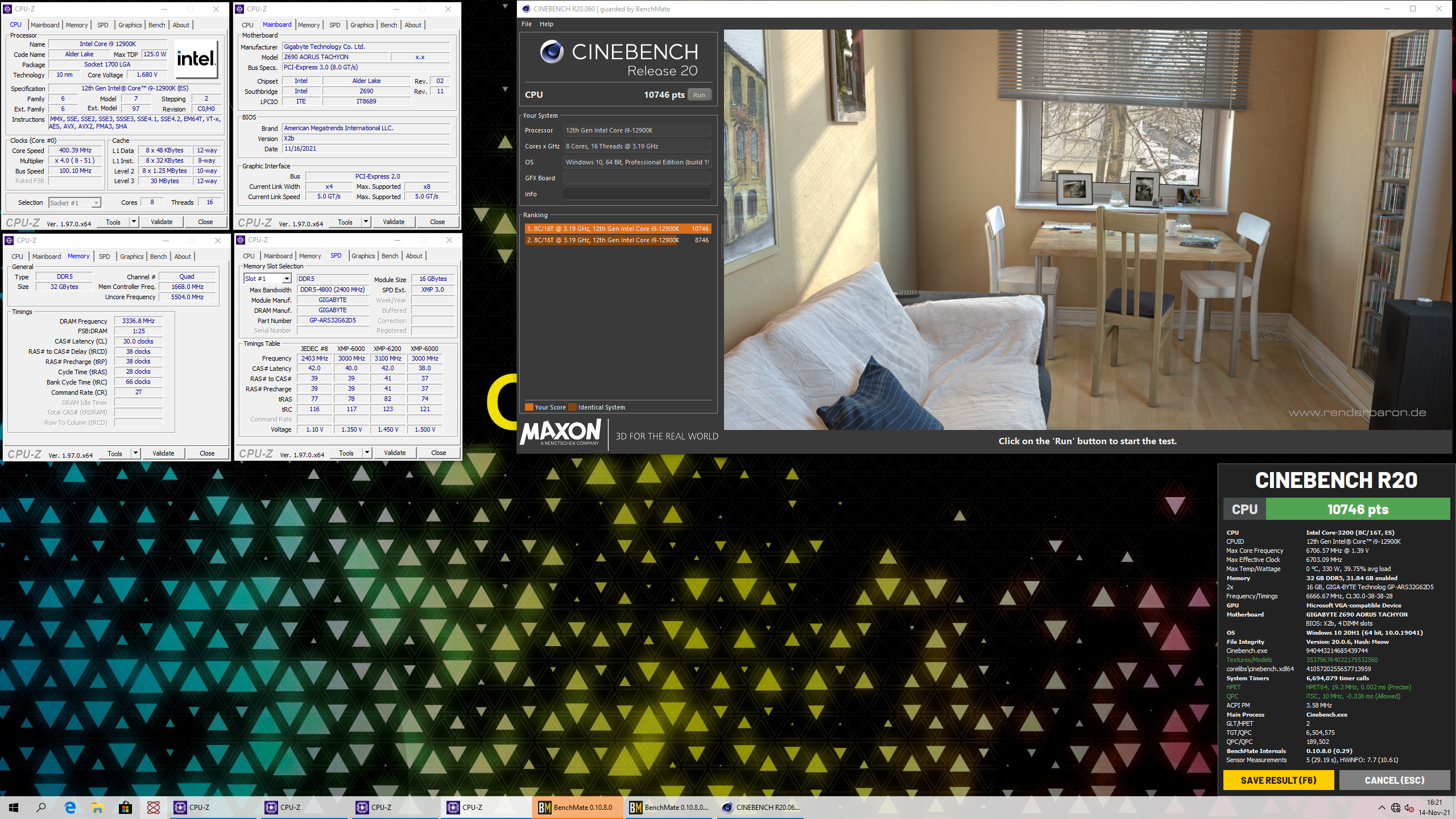The image size is (1456, 819).
Task: Click the green 10746 pts score bar
Action: tap(1358, 509)
